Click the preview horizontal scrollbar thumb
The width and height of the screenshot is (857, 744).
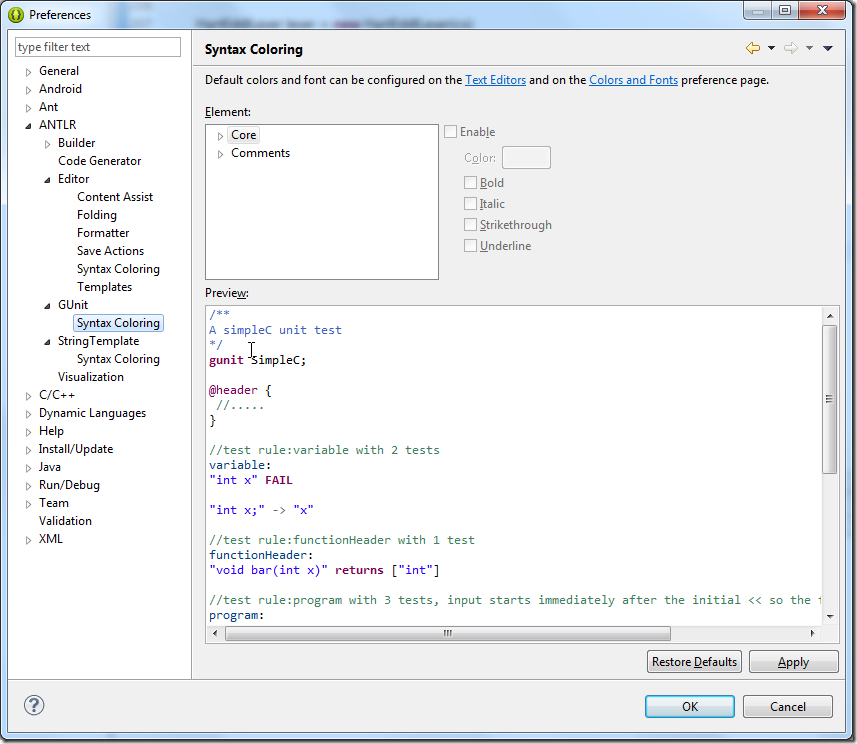(x=448, y=633)
